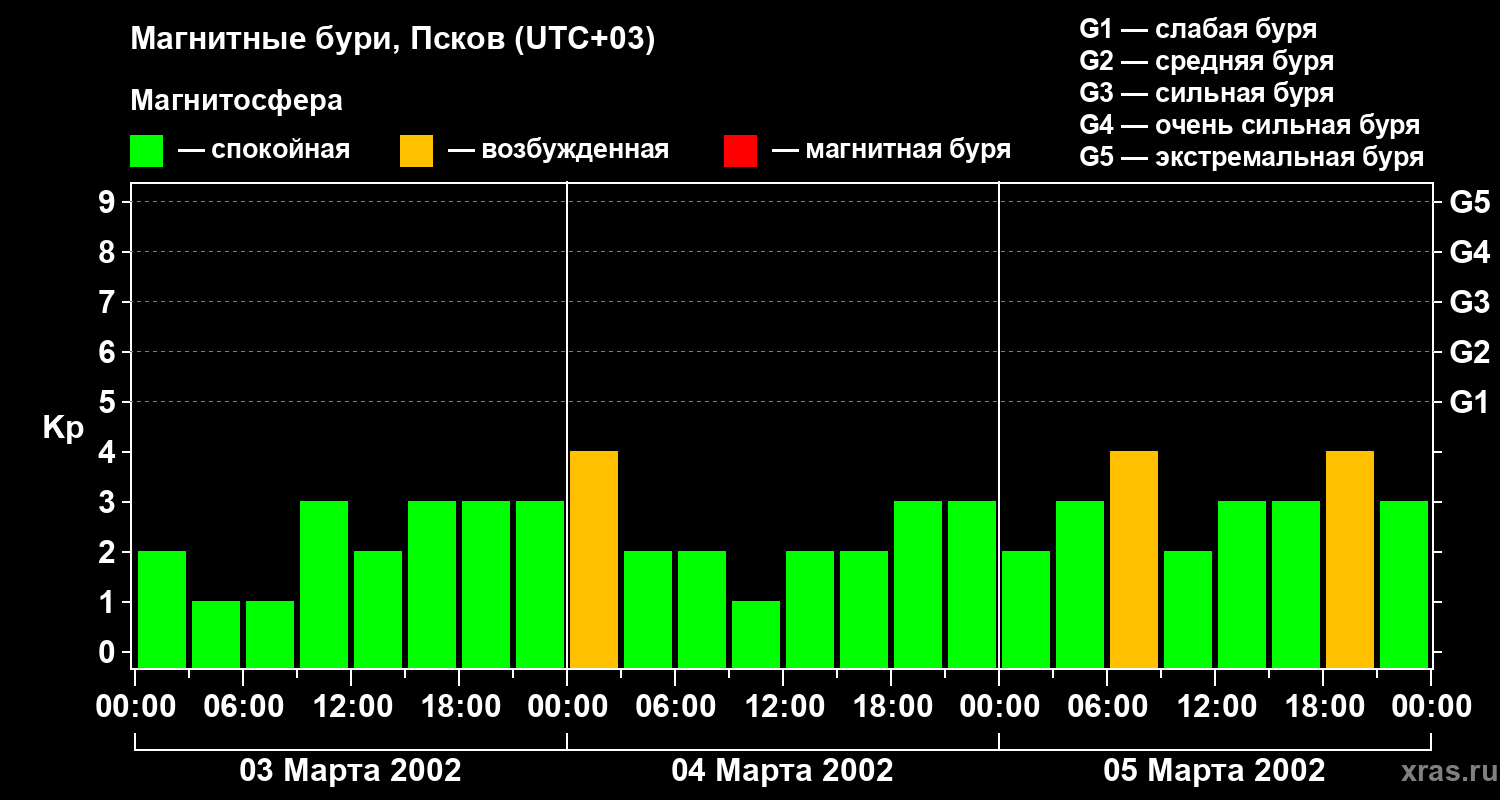Click the green 'спокойная' legend swatch
Image resolution: width=1500 pixels, height=800 pixels.
point(146,151)
